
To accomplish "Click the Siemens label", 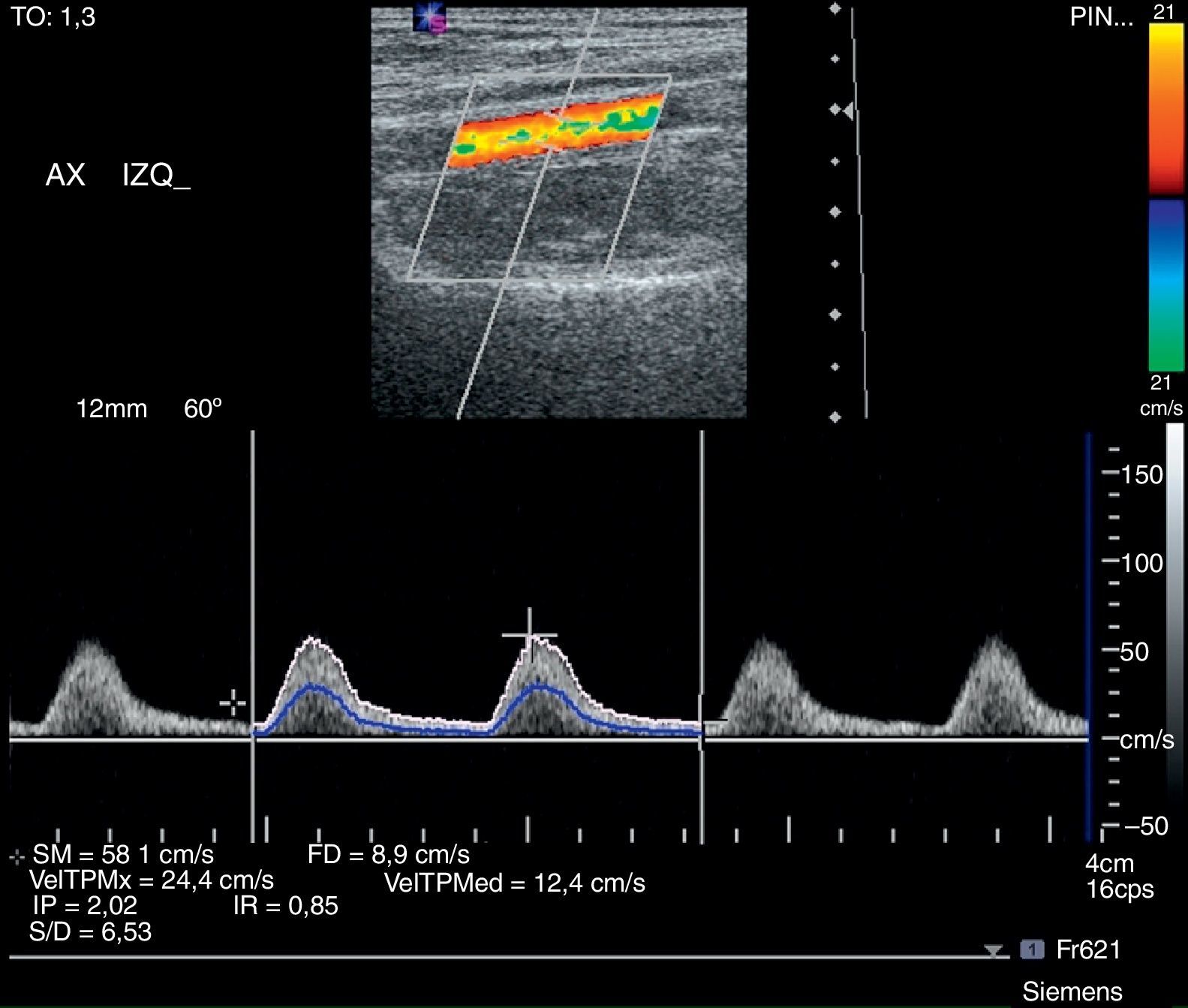I will tap(1072, 991).
